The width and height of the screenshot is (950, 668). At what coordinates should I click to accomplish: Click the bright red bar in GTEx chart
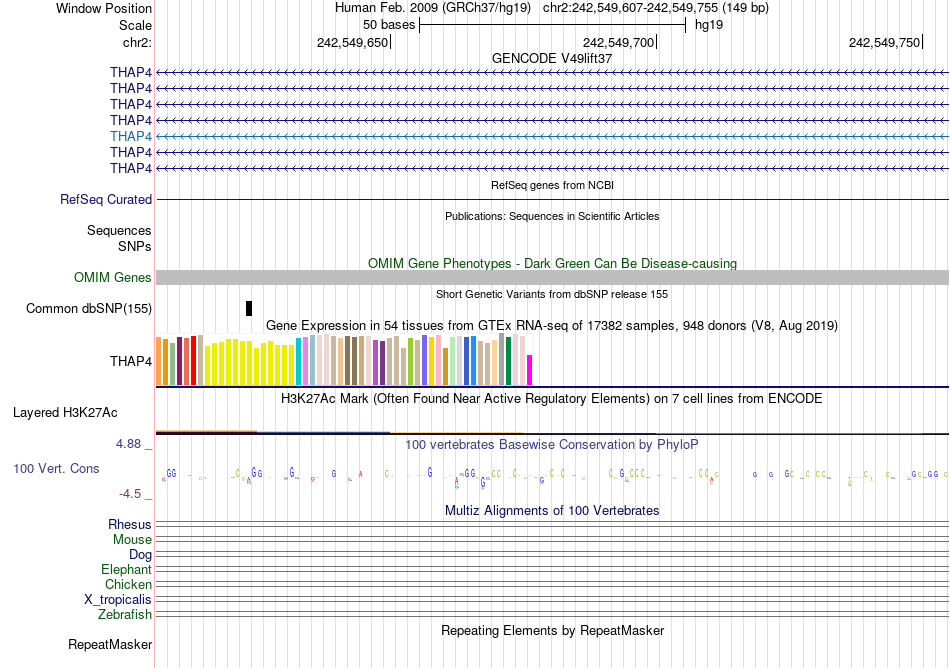coord(193,360)
